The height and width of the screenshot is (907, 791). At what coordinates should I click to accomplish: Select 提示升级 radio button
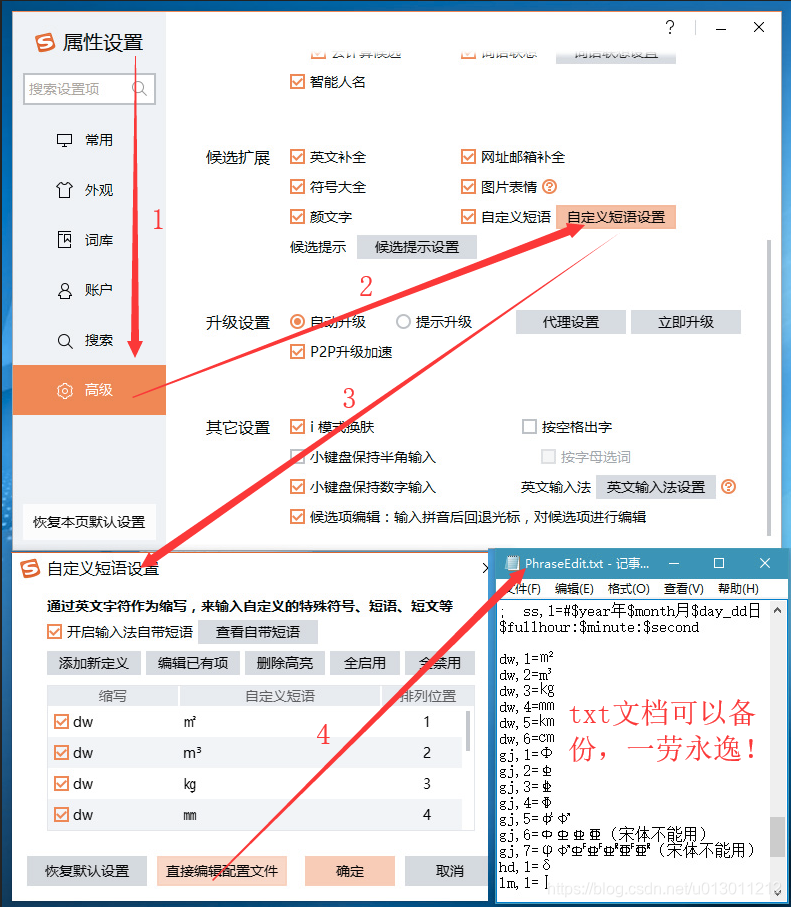[403, 322]
